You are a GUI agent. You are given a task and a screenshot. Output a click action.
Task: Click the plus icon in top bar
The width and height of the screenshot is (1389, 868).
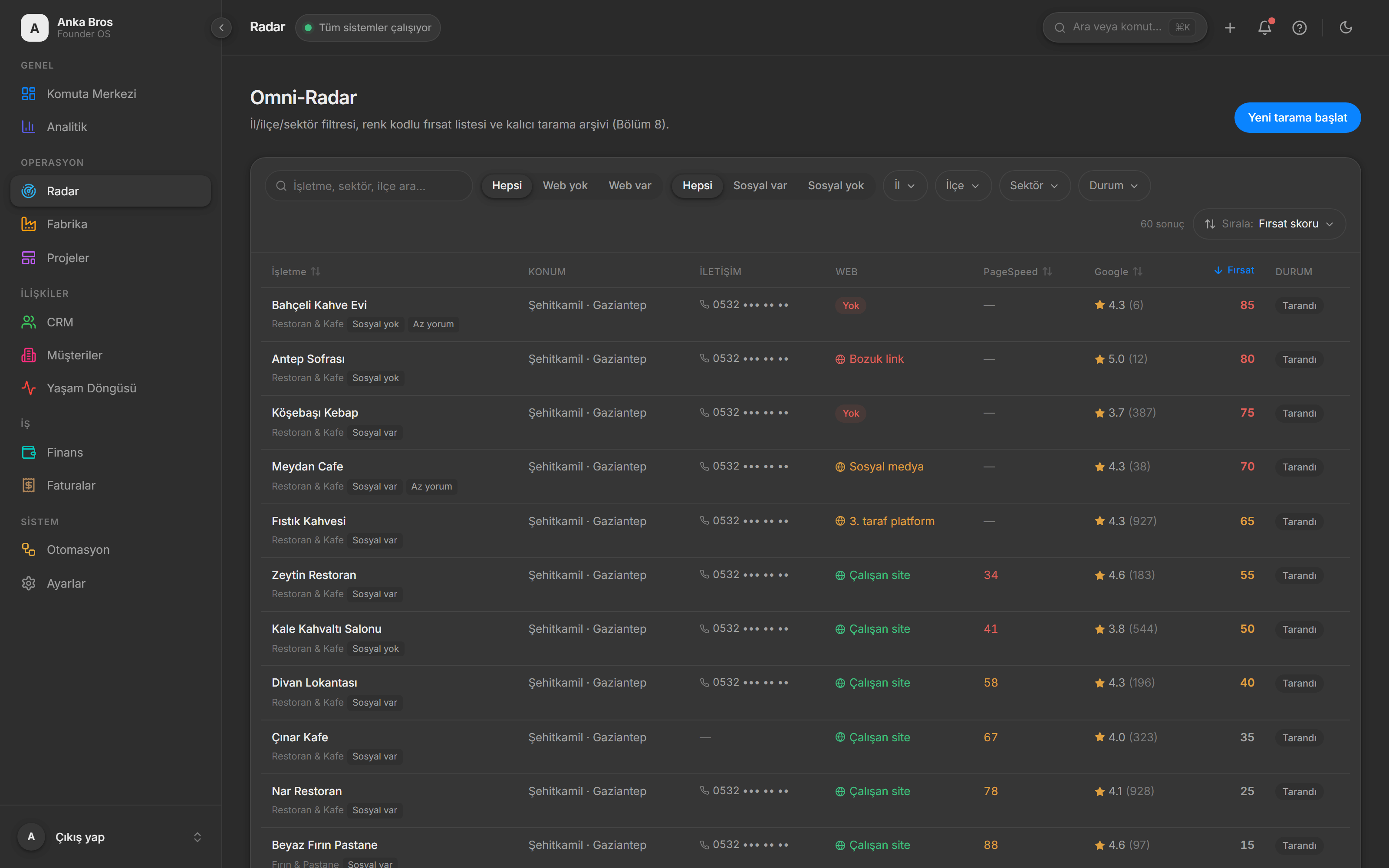tap(1229, 27)
